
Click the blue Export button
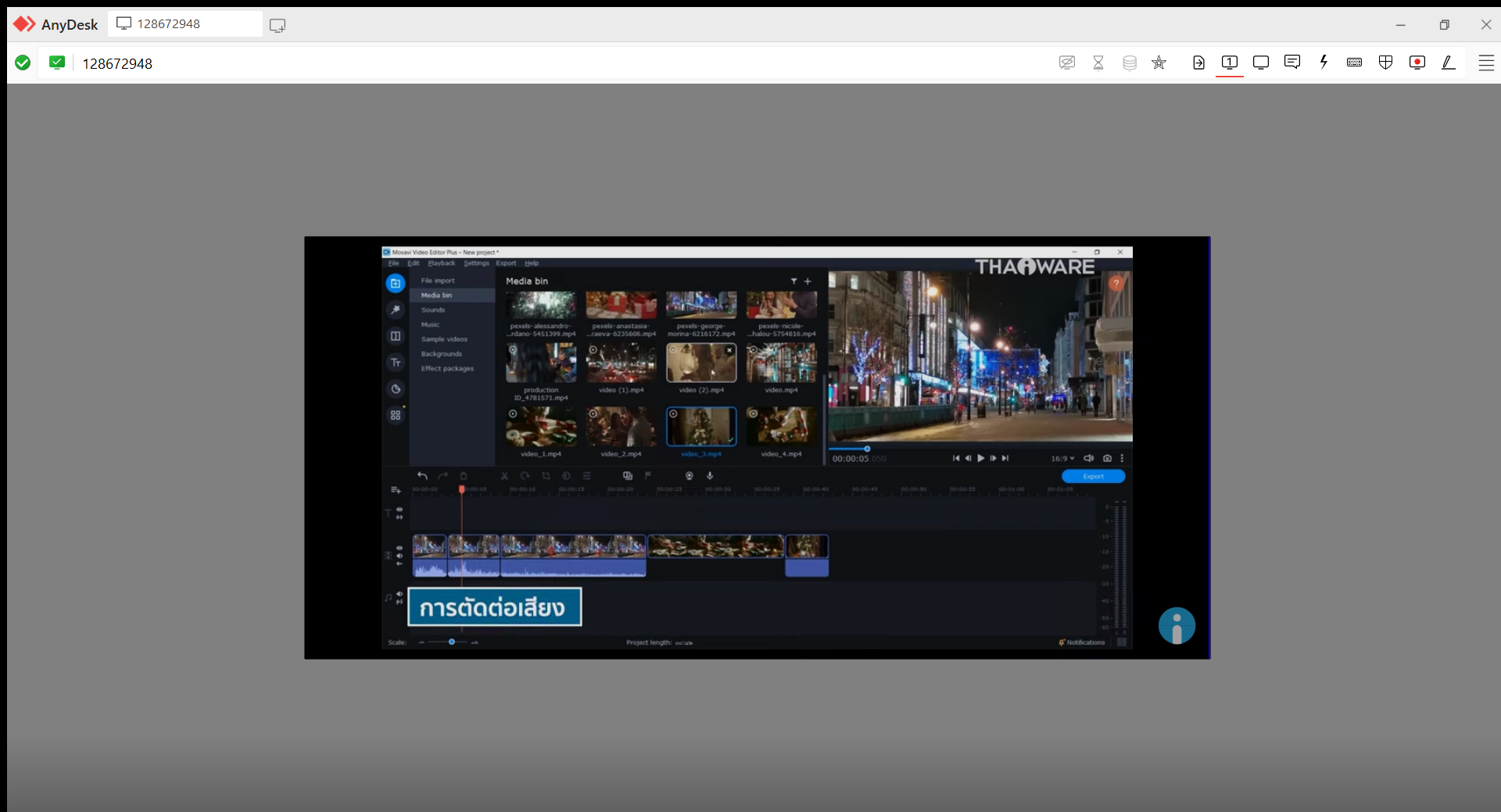1093,477
